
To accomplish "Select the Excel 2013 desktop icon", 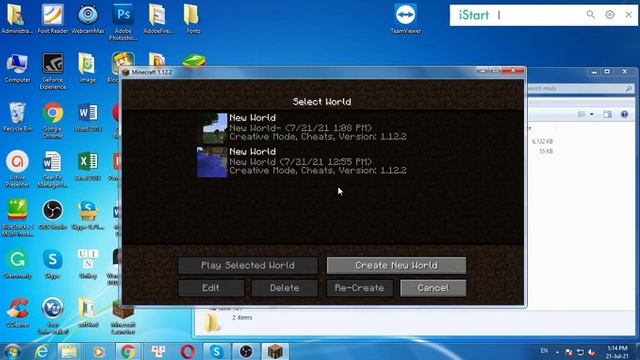I will pyautogui.click(x=88, y=166).
